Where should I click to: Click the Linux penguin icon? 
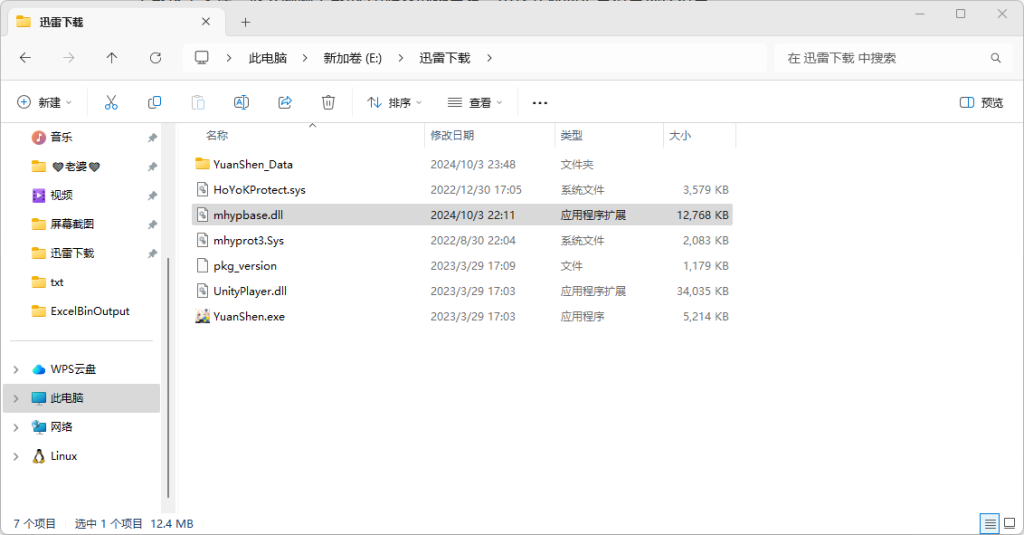click(x=39, y=456)
